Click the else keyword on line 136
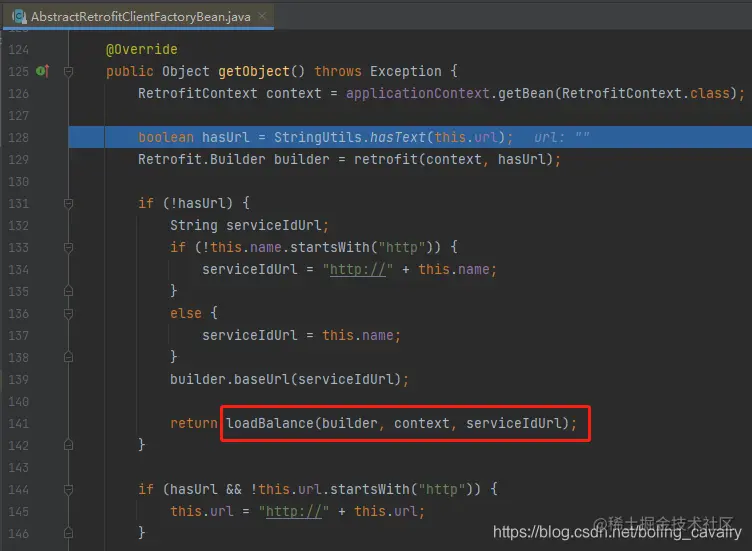 (186, 314)
